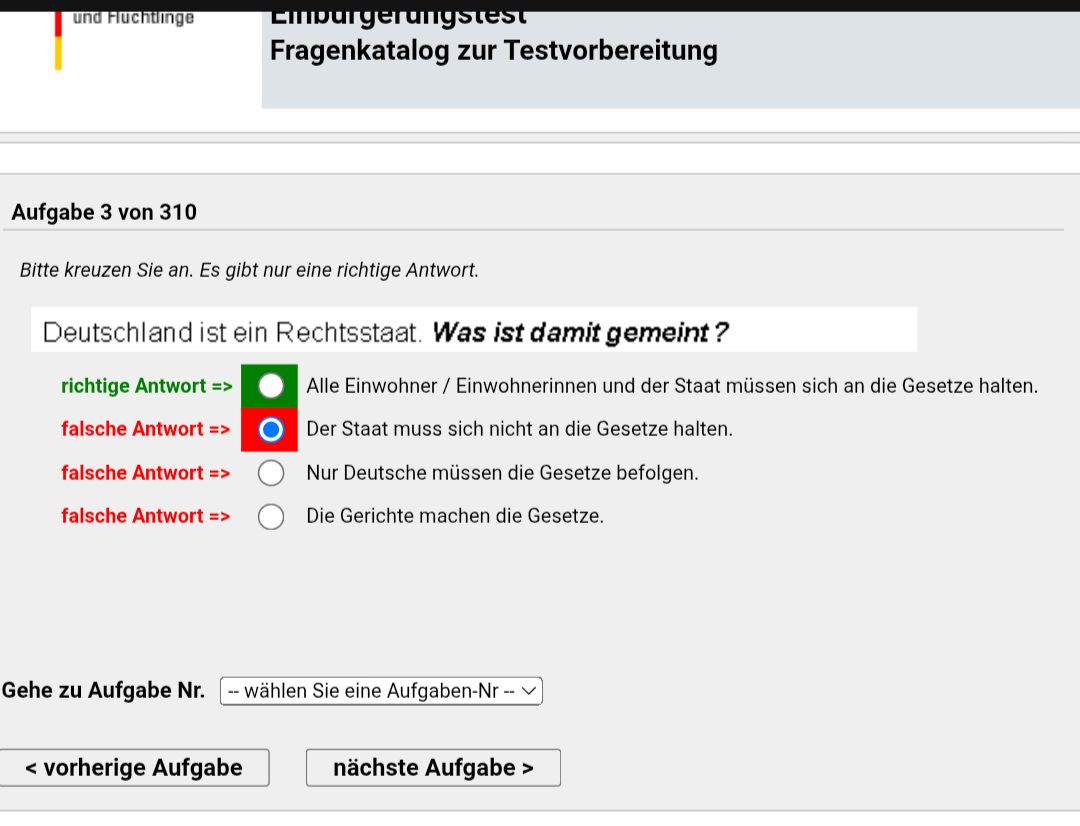This screenshot has height=826, width=1080.
Task: Click the 'Aufgabe 3 von 310' heading
Action: tap(104, 213)
